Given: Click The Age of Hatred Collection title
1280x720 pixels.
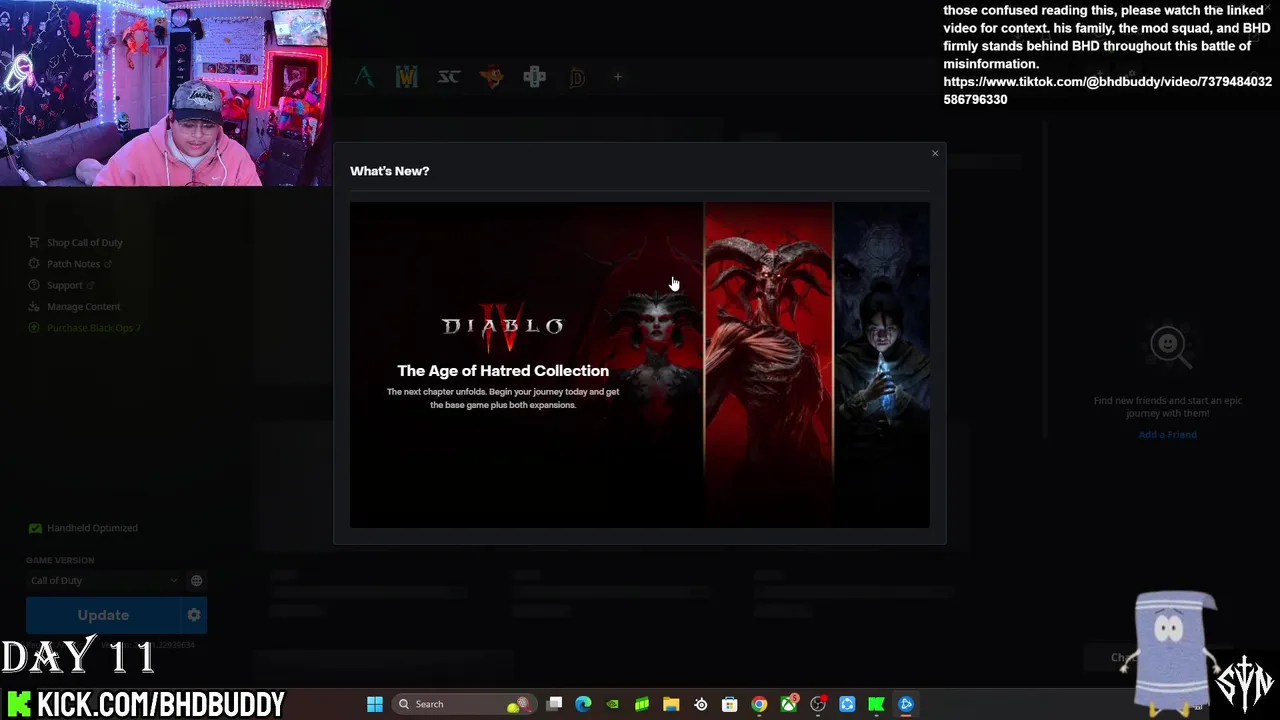Looking at the screenshot, I should tap(503, 371).
